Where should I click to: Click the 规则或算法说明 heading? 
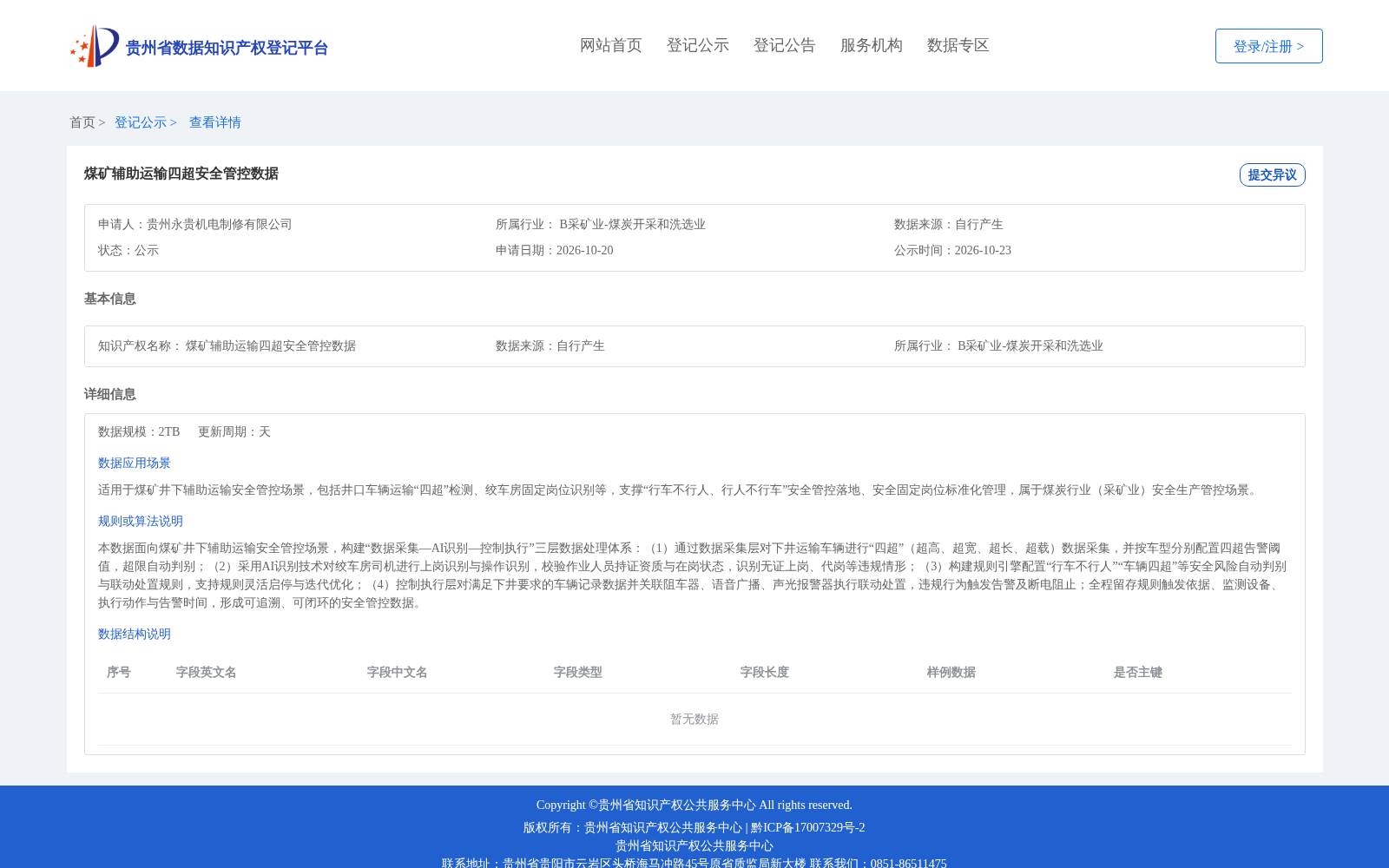pyautogui.click(x=141, y=522)
